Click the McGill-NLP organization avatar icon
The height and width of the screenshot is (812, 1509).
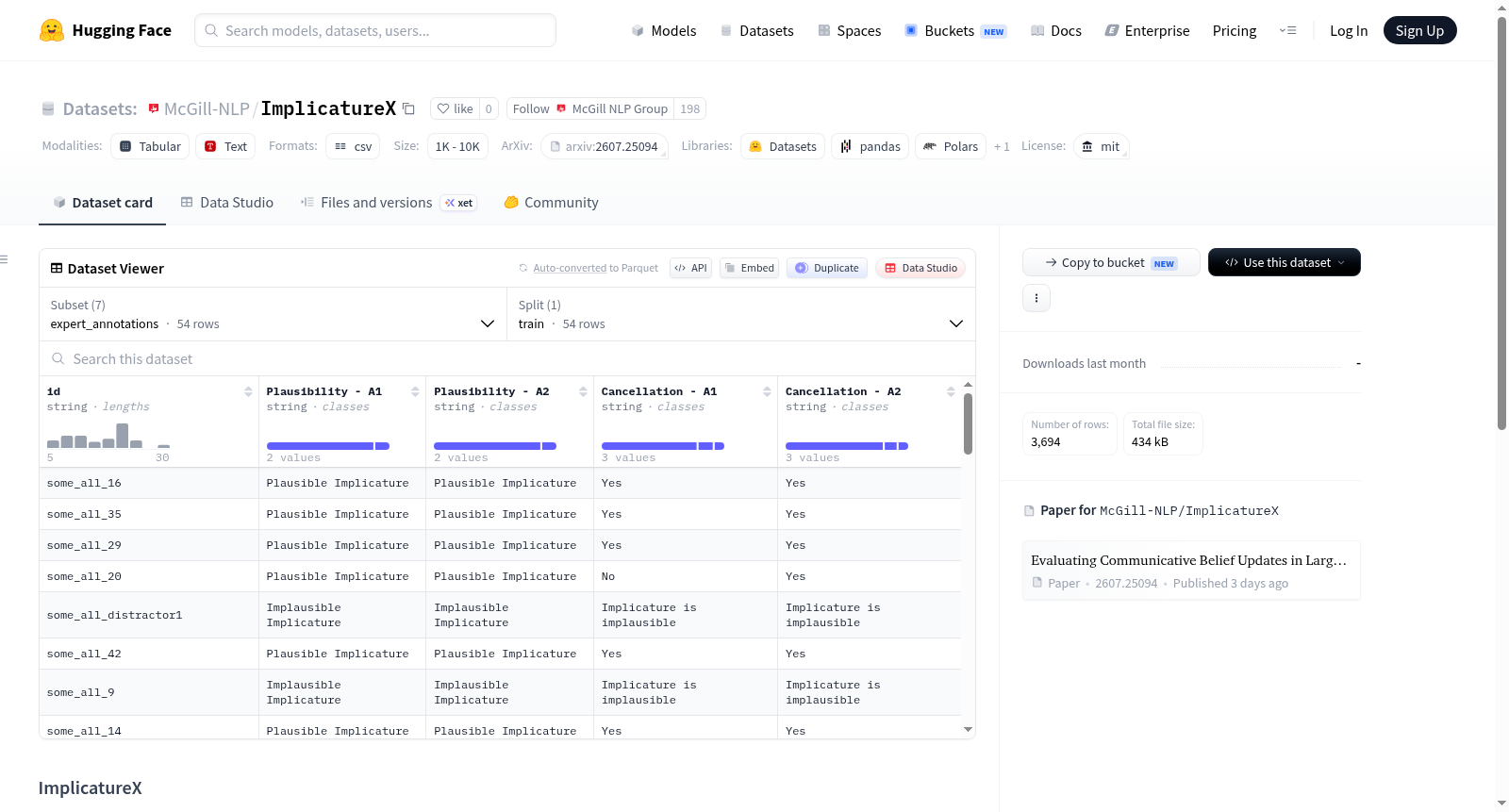[154, 108]
